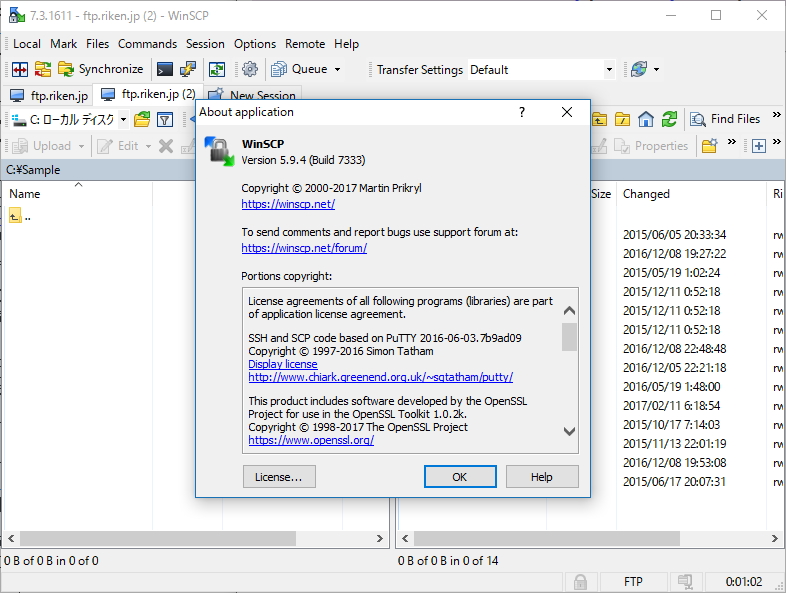786x593 pixels.
Task: Click the Keep remote directory up-to-date icon
Action: click(x=217, y=69)
